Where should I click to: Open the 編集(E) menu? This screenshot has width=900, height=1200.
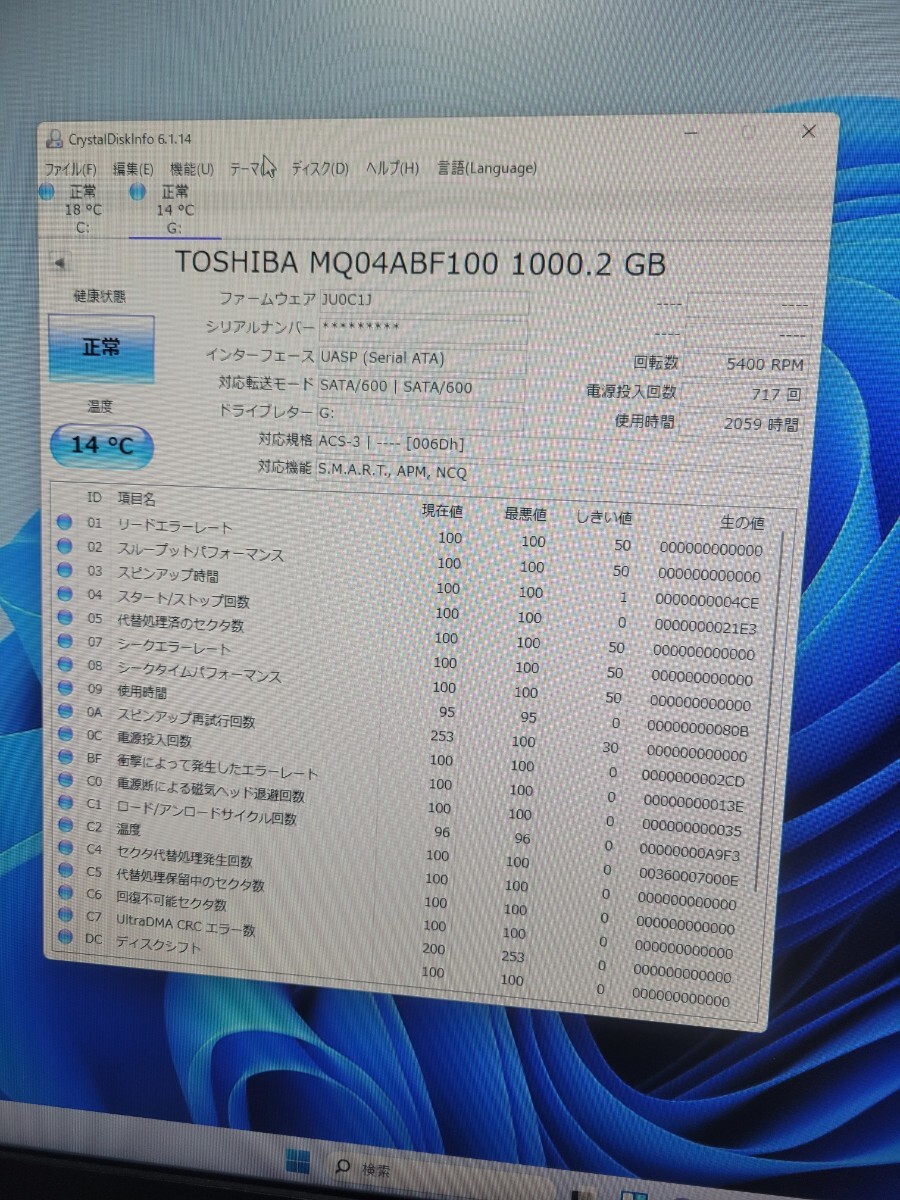[133, 169]
